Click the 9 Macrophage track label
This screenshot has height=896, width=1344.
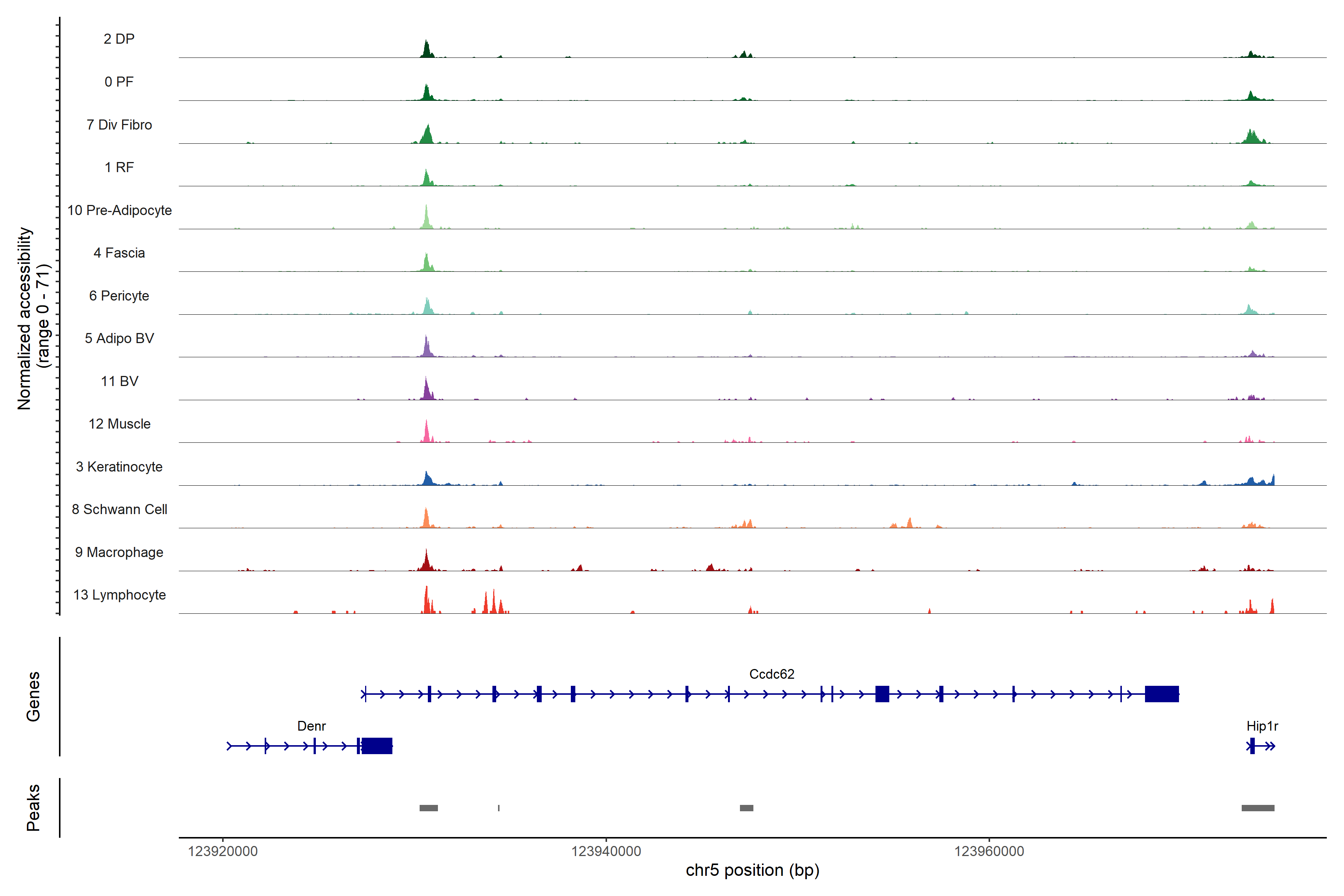(x=119, y=553)
